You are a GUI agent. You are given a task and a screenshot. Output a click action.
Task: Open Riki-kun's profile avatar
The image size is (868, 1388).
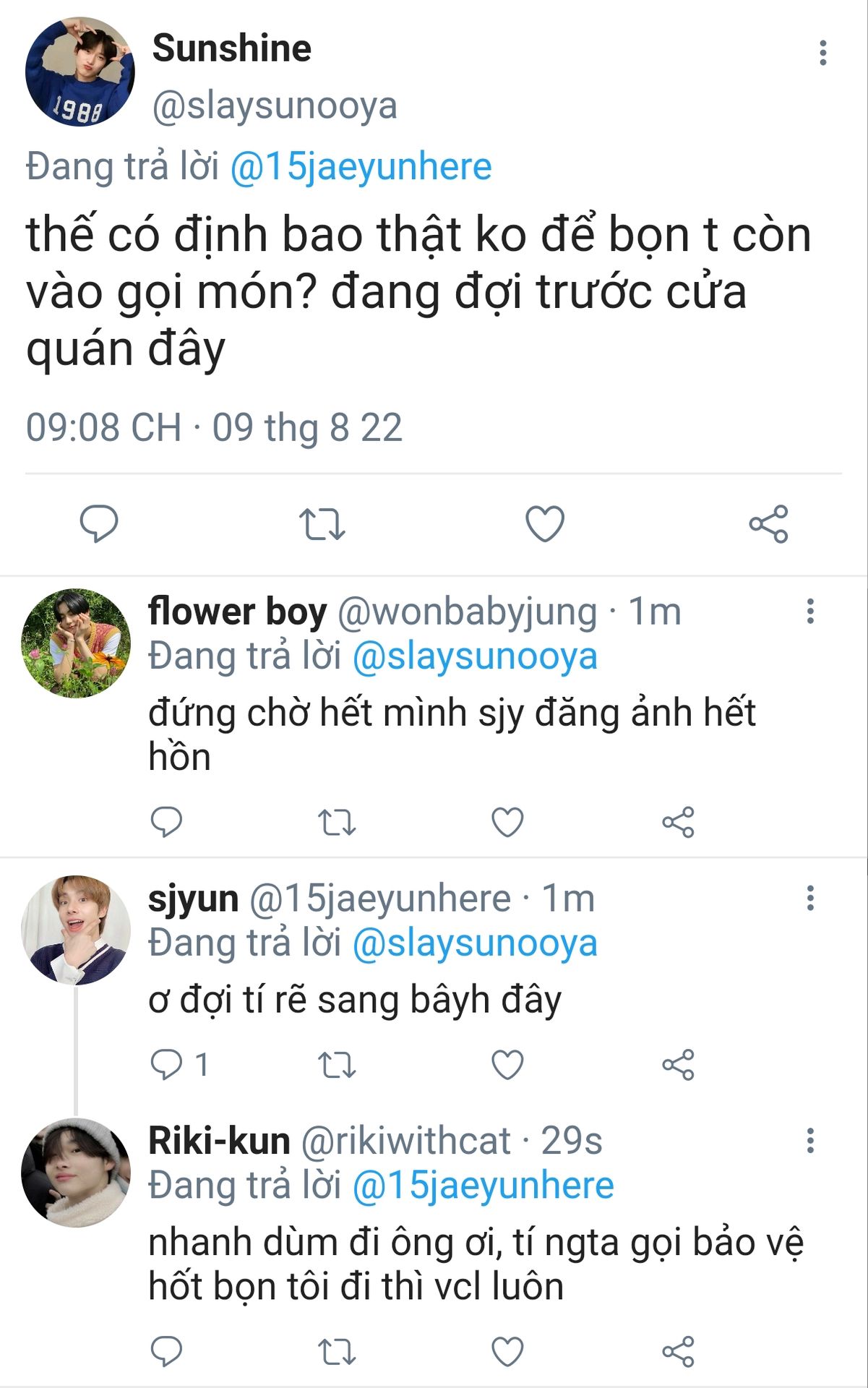point(76,1173)
